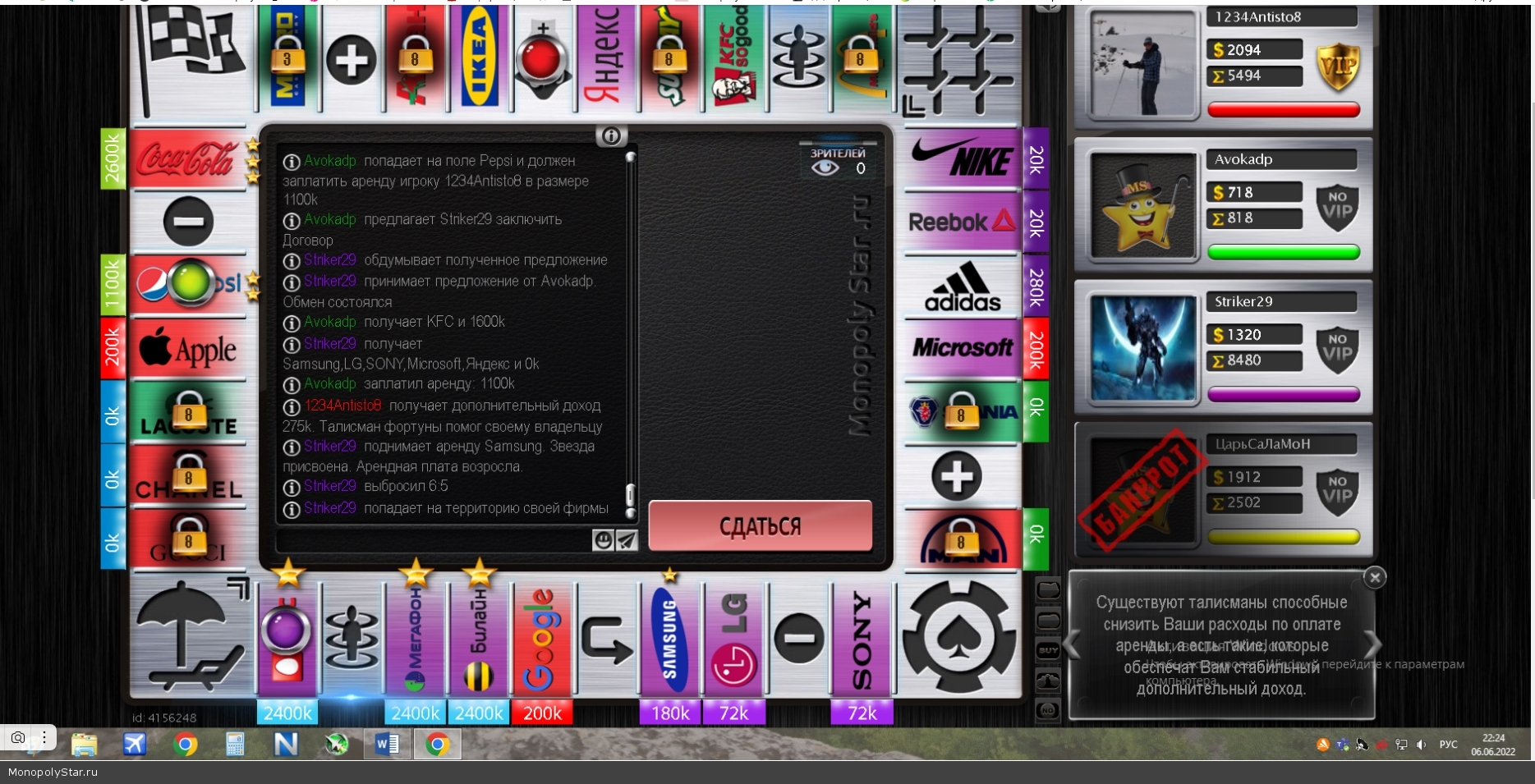Show the next tip with right arrow
Image resolution: width=1535 pixels, height=784 pixels.
[x=1372, y=644]
